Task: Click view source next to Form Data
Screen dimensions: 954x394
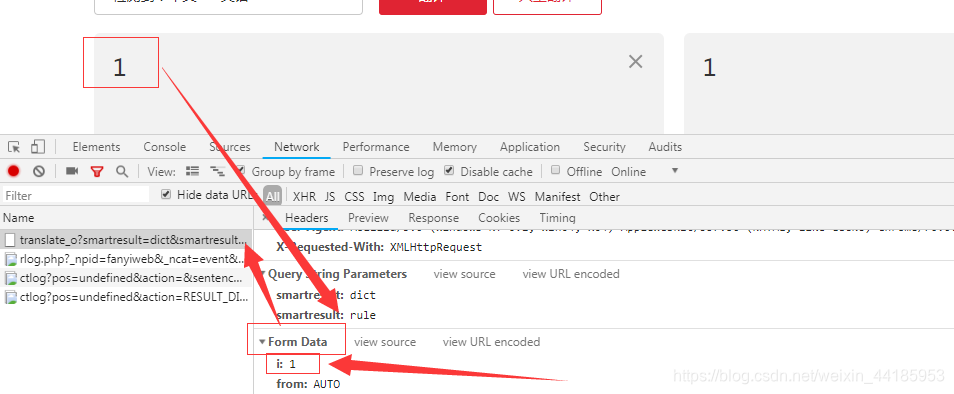Action: (x=385, y=342)
